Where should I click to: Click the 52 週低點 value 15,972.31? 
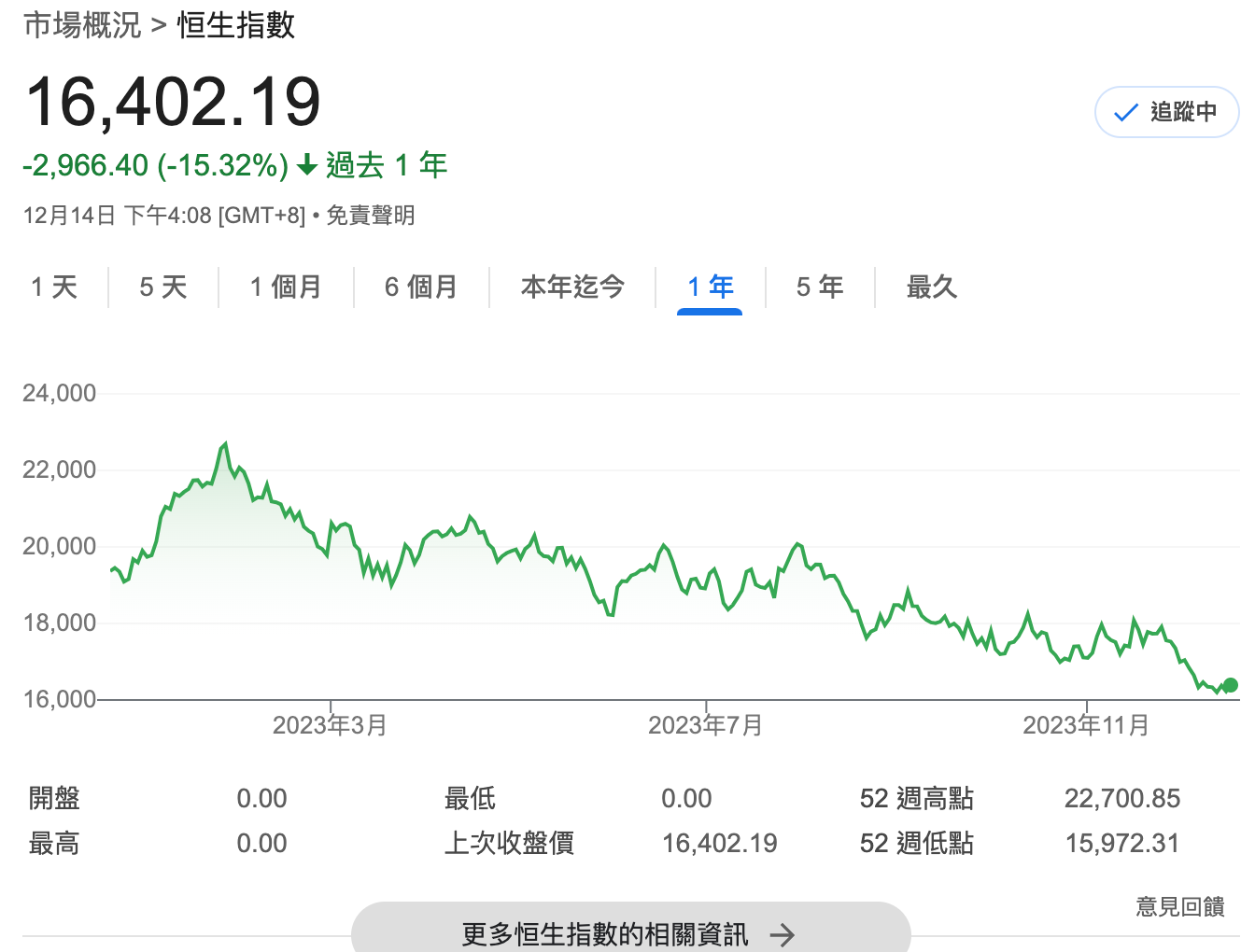pyautogui.click(x=1122, y=844)
